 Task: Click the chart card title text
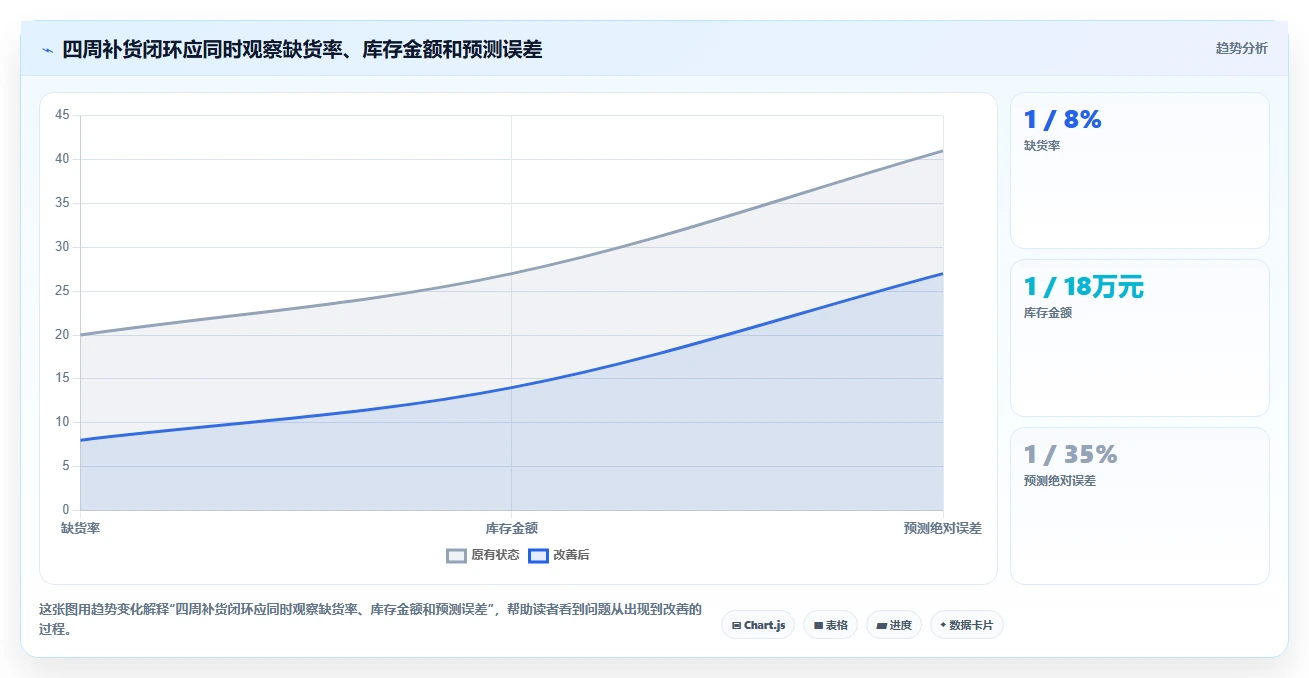pos(302,49)
